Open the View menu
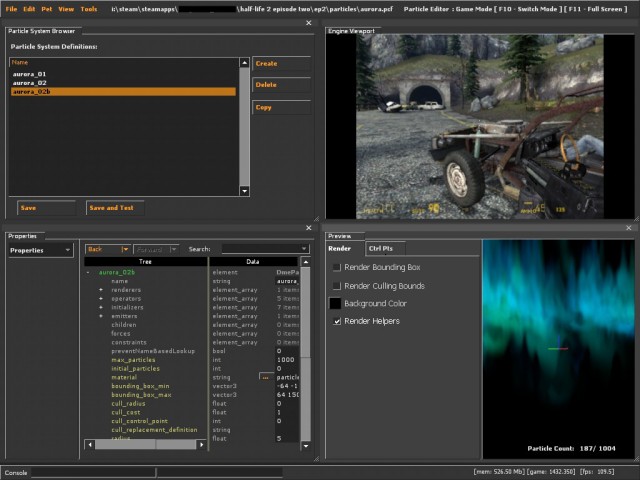The image size is (640, 480). [66, 9]
